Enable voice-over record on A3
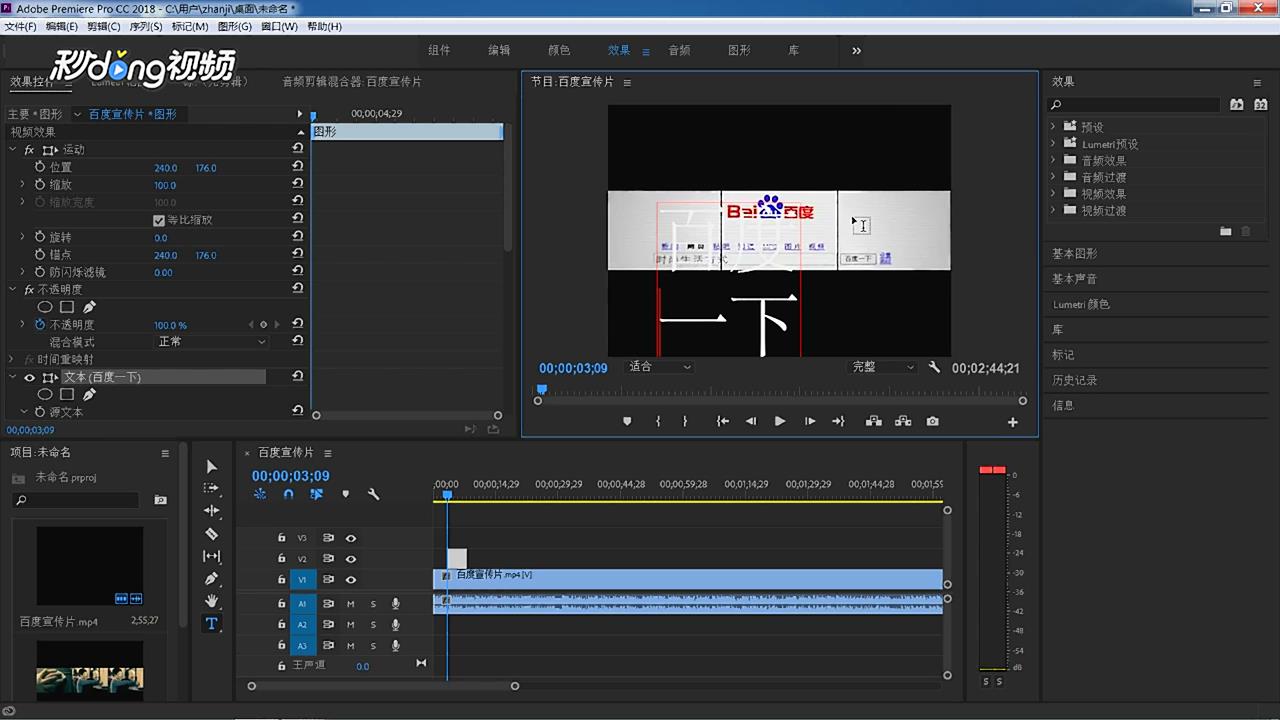 (x=396, y=646)
